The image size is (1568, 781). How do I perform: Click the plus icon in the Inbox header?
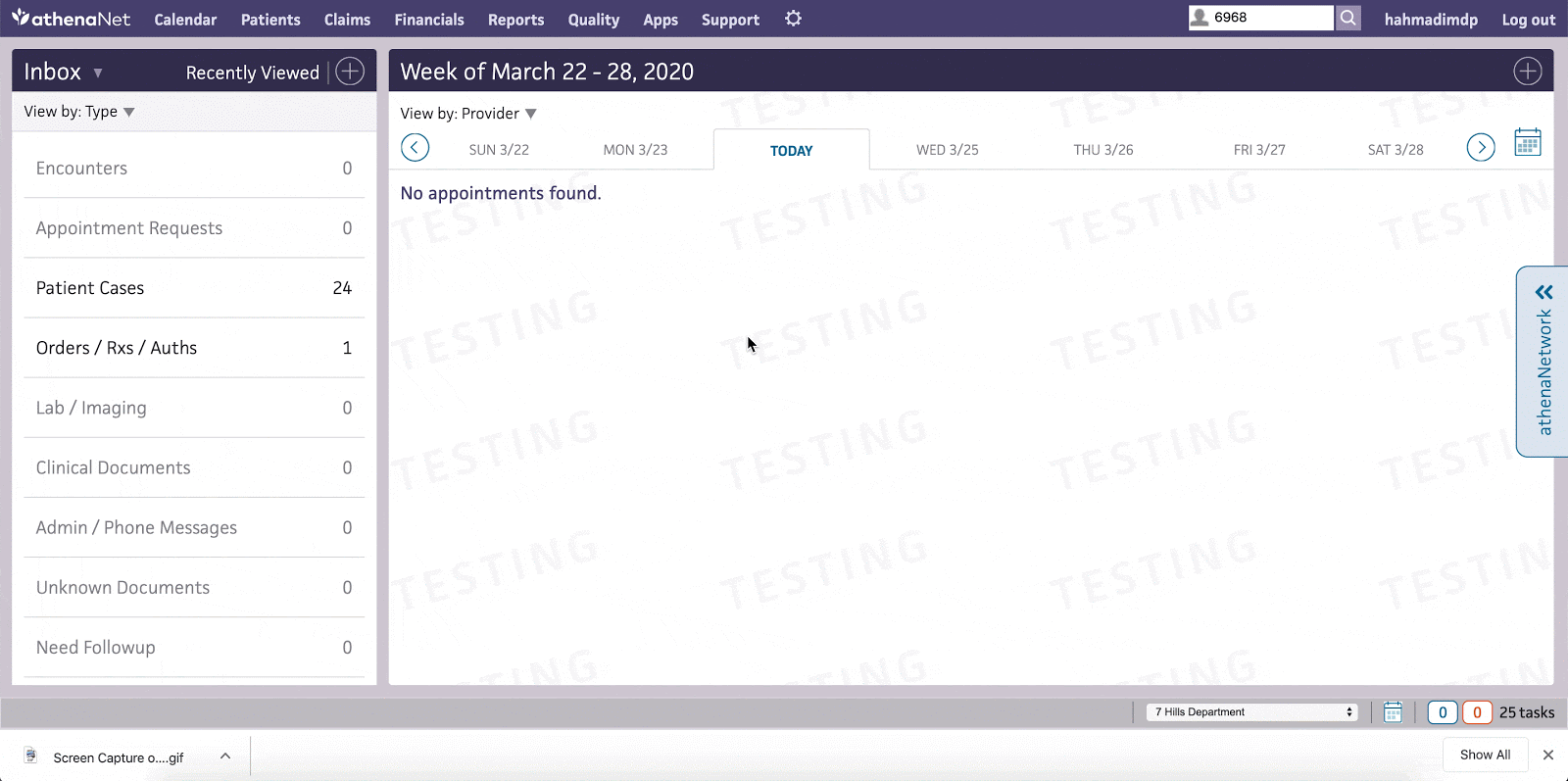point(350,72)
